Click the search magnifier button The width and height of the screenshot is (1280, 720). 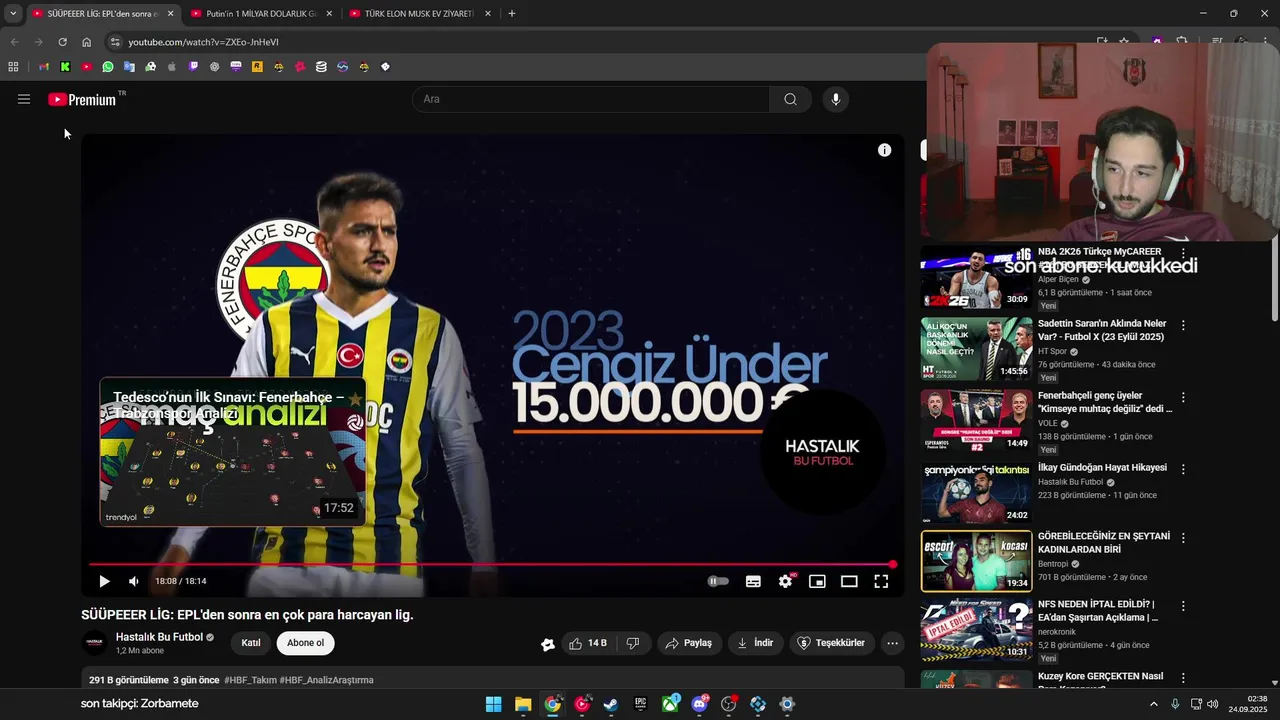pyautogui.click(x=790, y=99)
